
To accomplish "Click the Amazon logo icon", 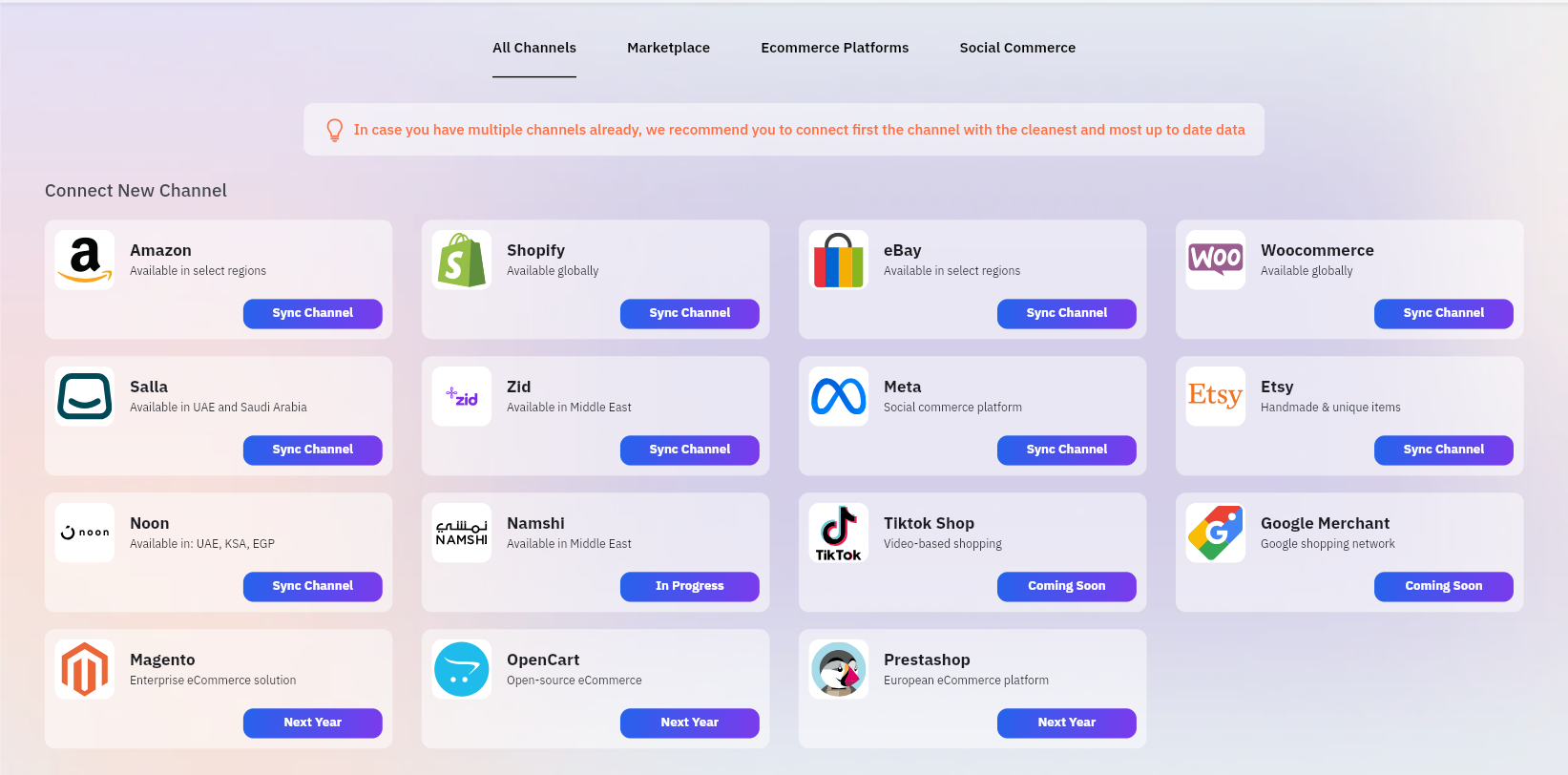I will 84,260.
